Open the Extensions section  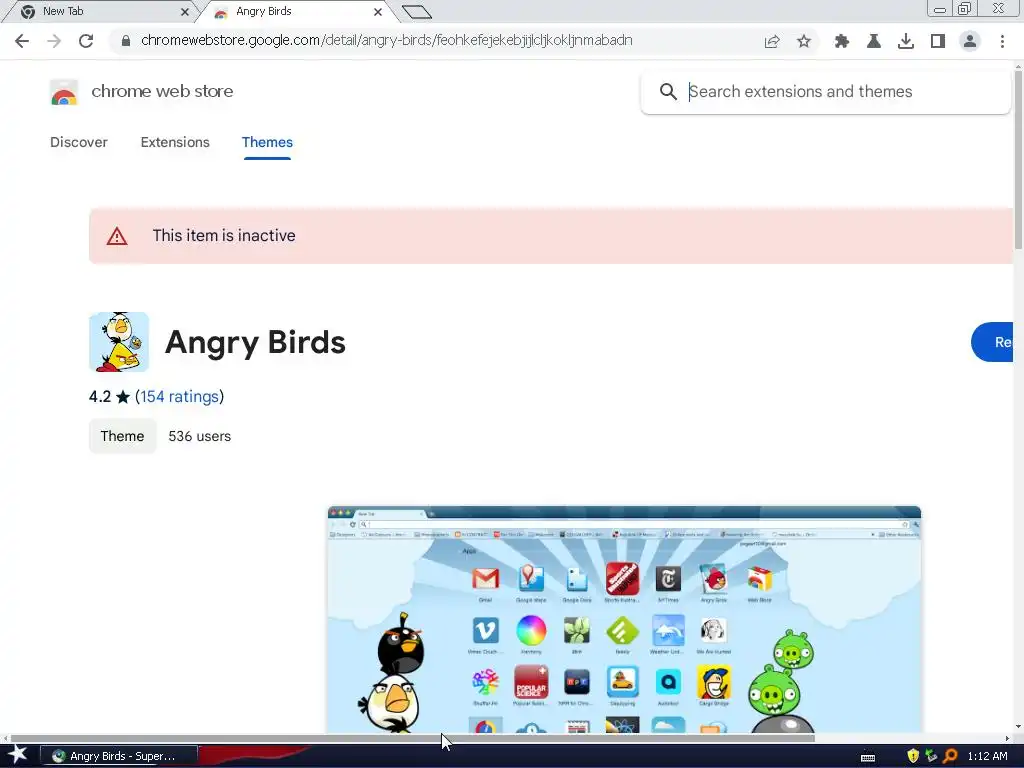[x=175, y=142]
